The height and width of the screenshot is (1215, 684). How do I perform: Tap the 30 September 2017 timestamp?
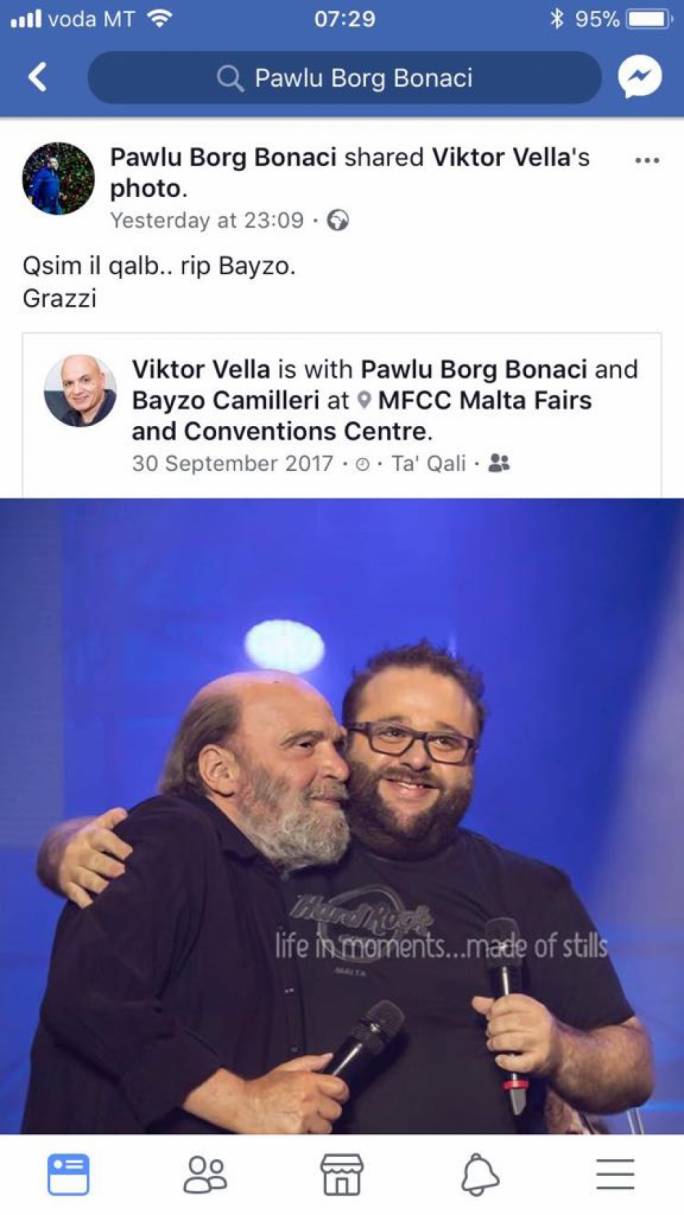(232, 464)
